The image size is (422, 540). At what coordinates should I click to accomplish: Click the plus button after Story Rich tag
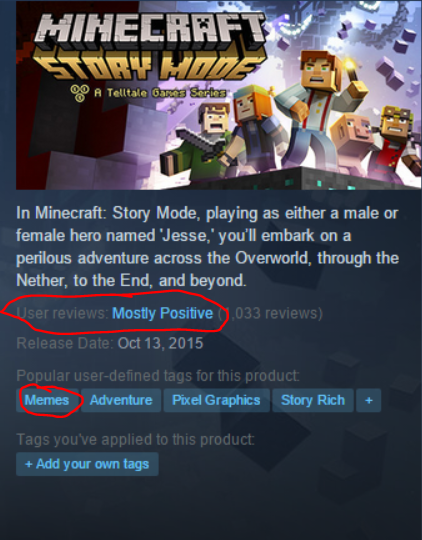tap(369, 400)
